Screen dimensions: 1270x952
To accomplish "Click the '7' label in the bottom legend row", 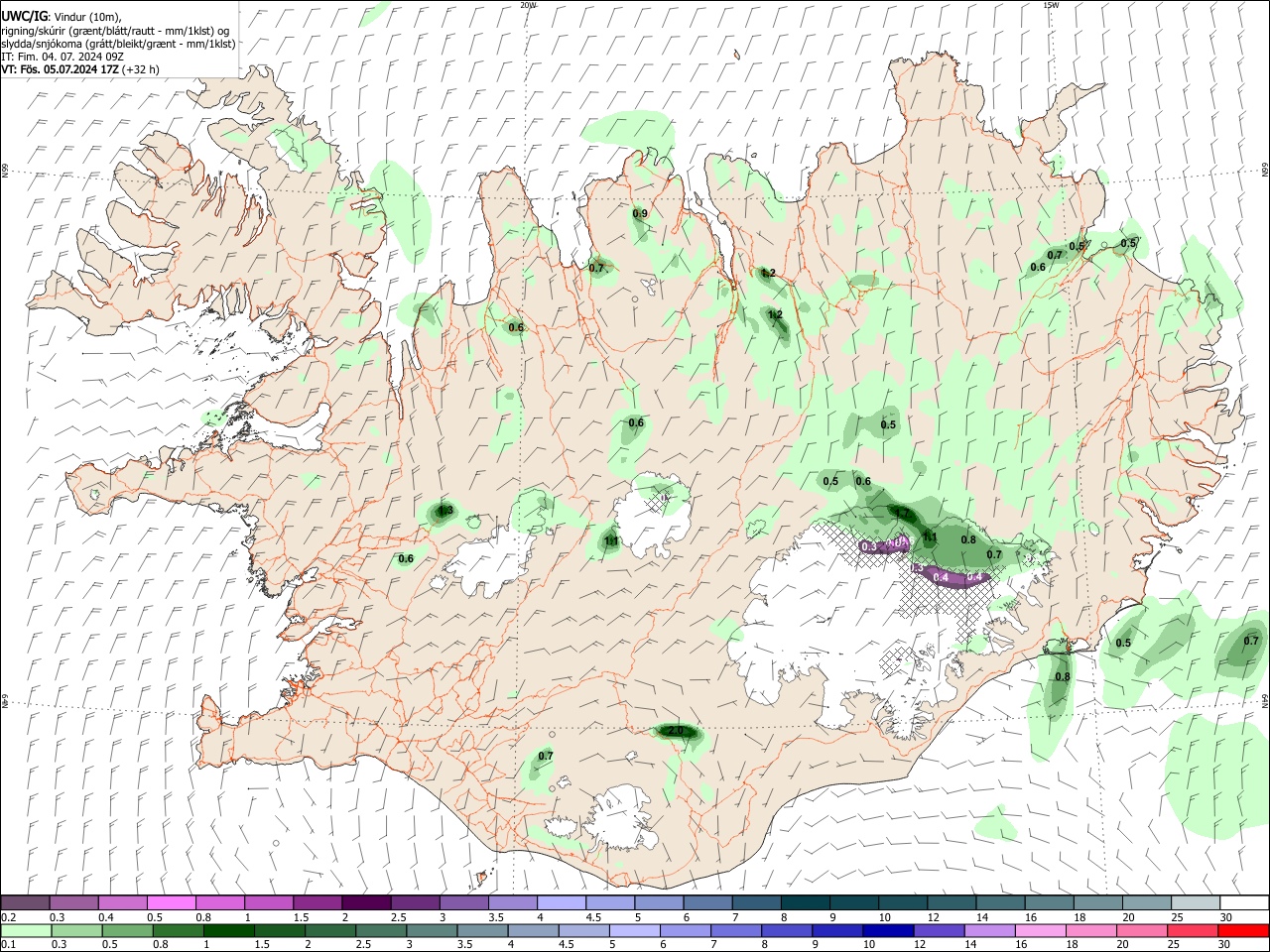I will (715, 945).
